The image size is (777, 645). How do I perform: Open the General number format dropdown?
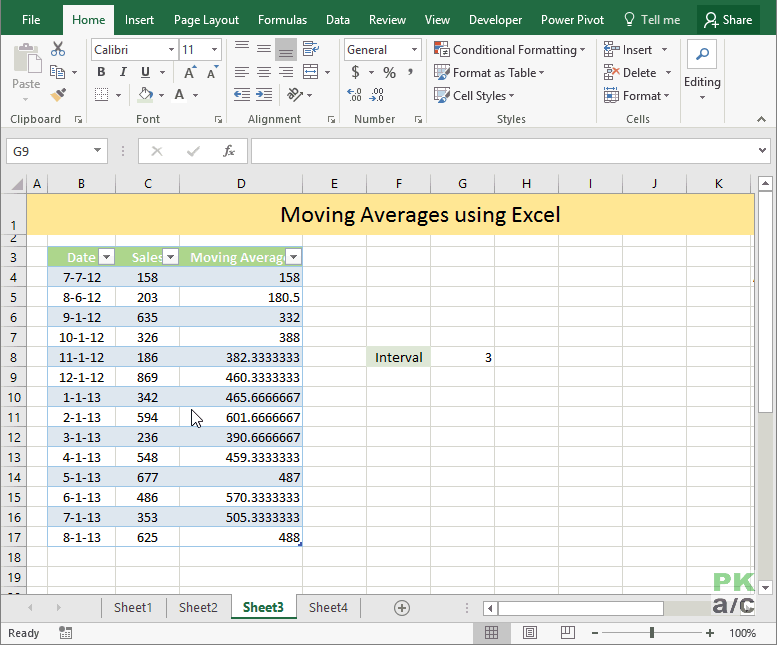[414, 50]
